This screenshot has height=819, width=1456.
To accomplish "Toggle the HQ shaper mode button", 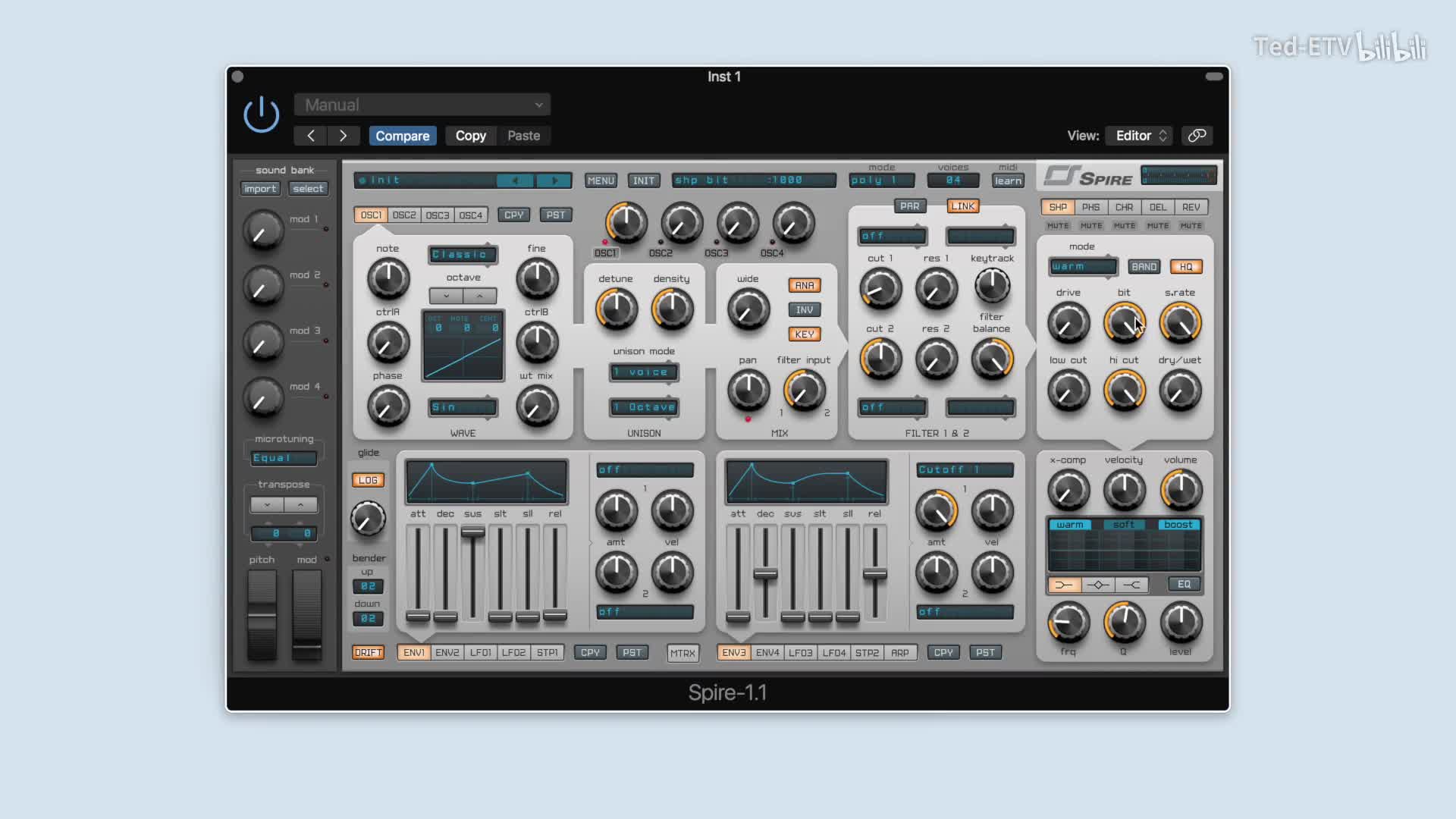I will coord(1185,267).
